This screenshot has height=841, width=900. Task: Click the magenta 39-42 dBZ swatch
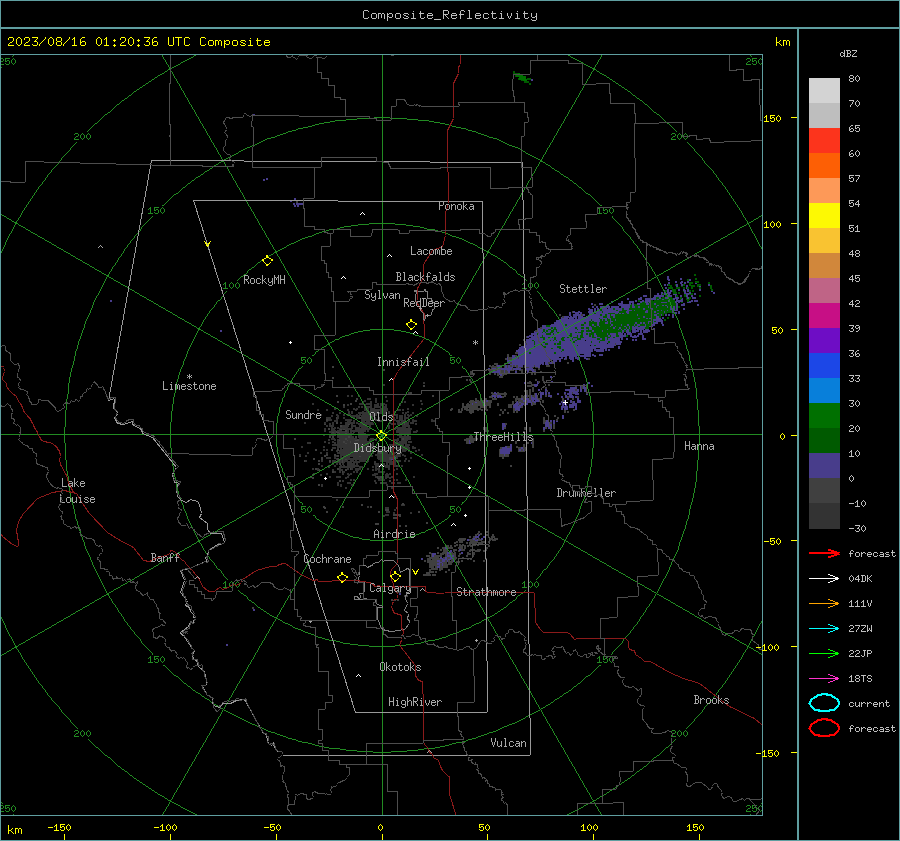click(x=824, y=316)
